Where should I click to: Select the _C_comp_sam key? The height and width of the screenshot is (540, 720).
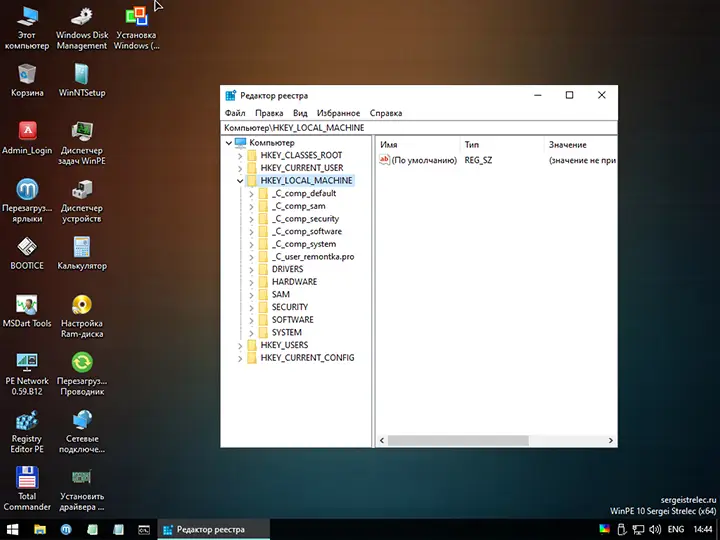click(298, 206)
